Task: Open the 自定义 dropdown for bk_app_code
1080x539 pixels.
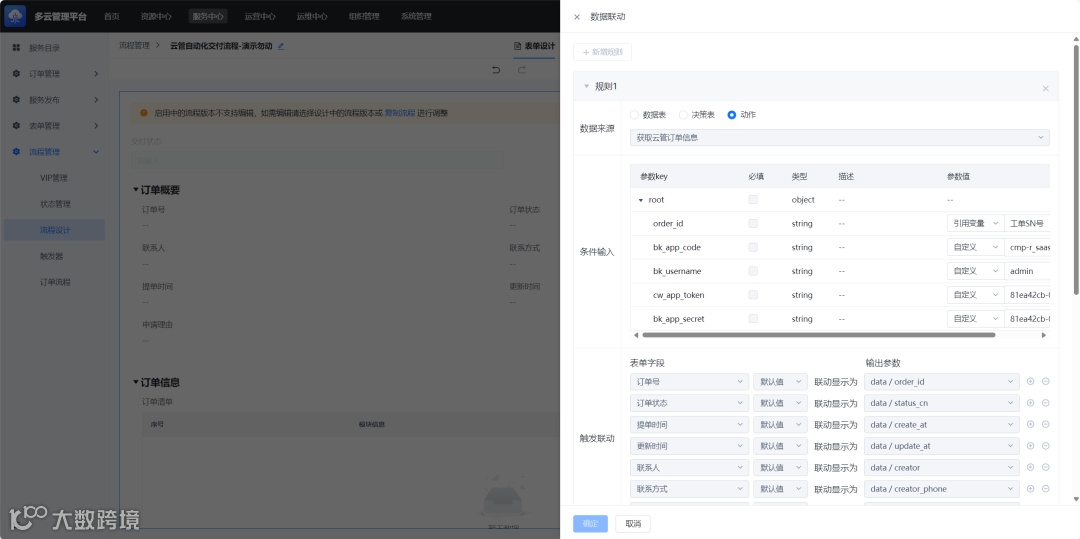Action: tap(975, 247)
